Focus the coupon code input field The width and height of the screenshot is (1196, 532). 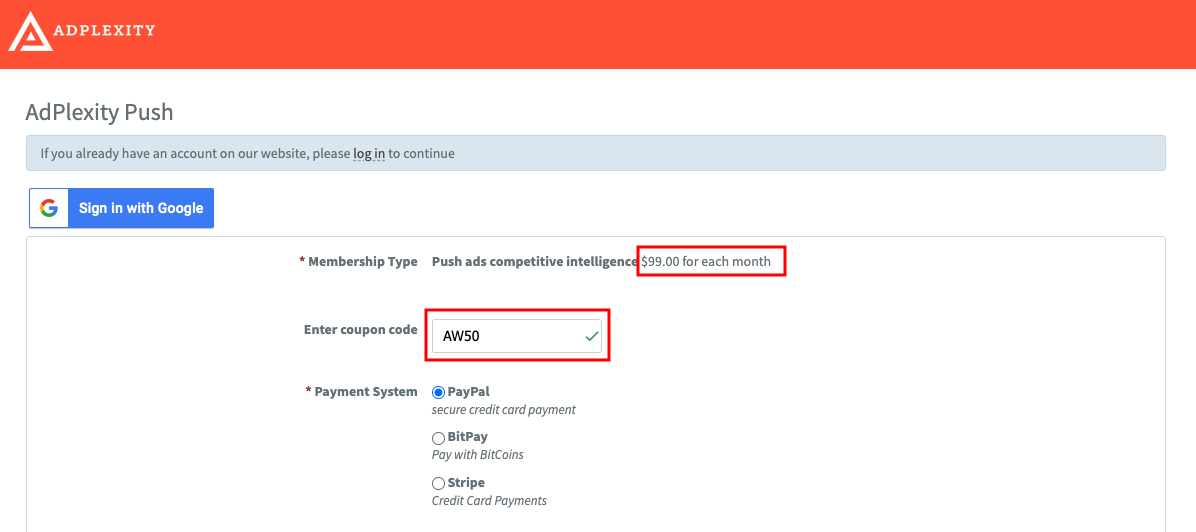(505, 336)
